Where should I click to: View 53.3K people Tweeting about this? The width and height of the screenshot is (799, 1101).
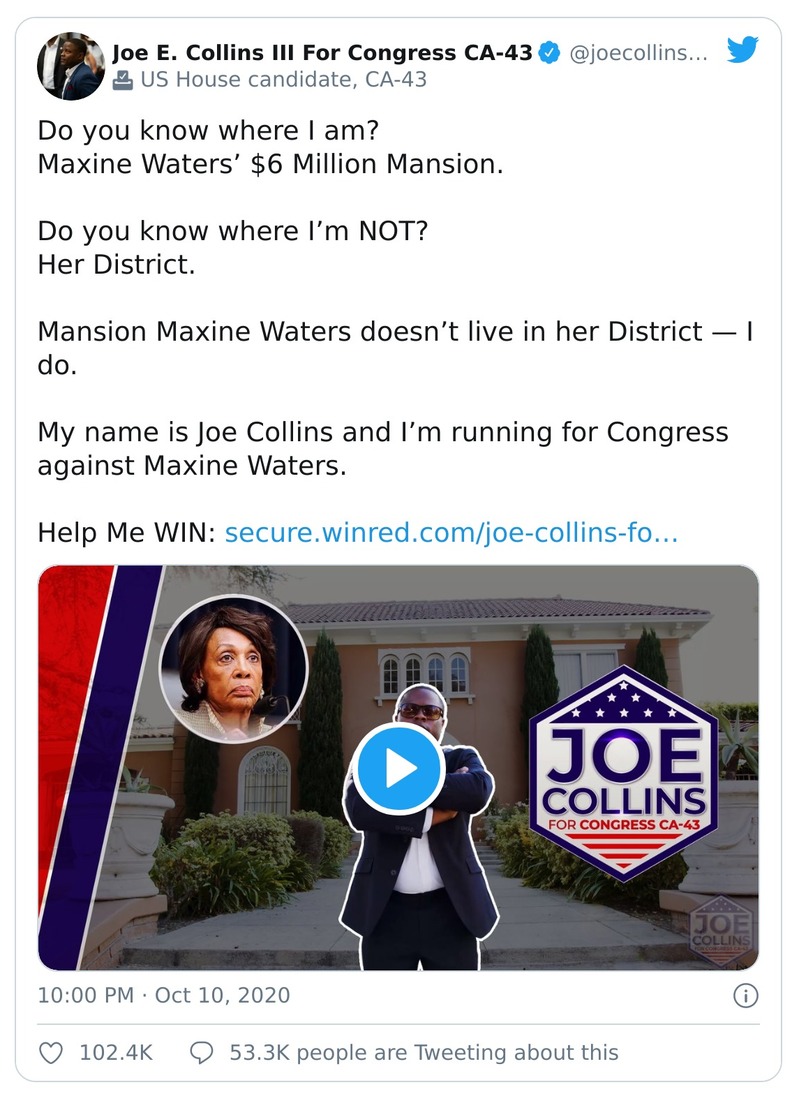click(x=424, y=1053)
